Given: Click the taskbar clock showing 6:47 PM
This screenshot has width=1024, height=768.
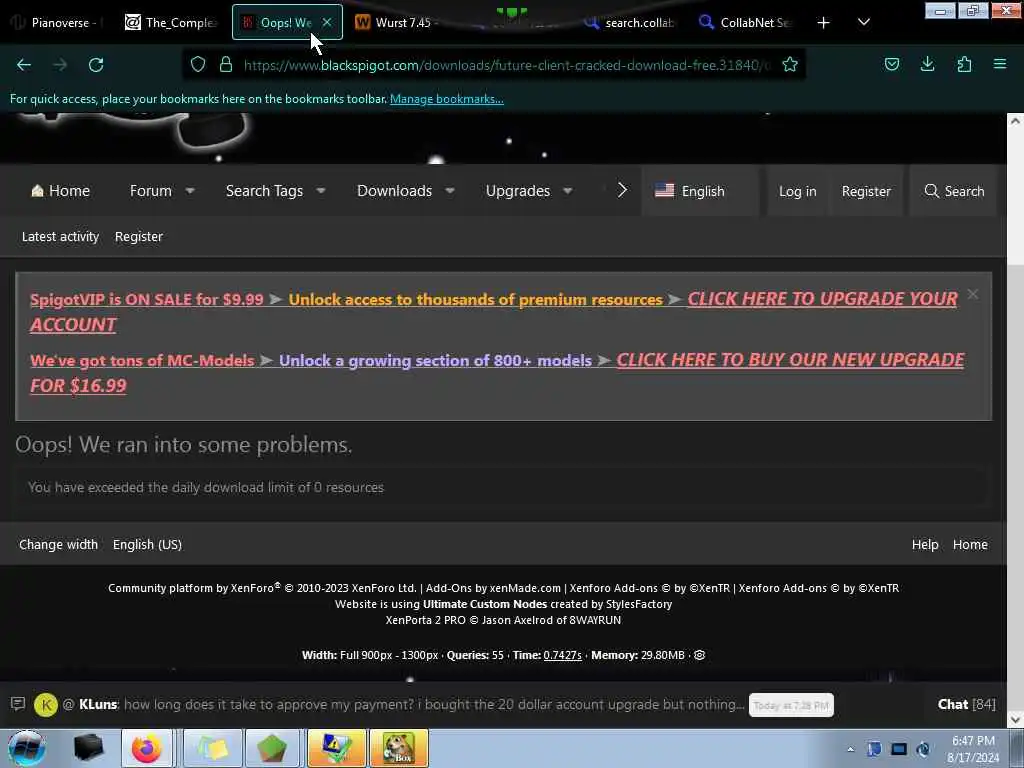Looking at the screenshot, I should (x=973, y=749).
